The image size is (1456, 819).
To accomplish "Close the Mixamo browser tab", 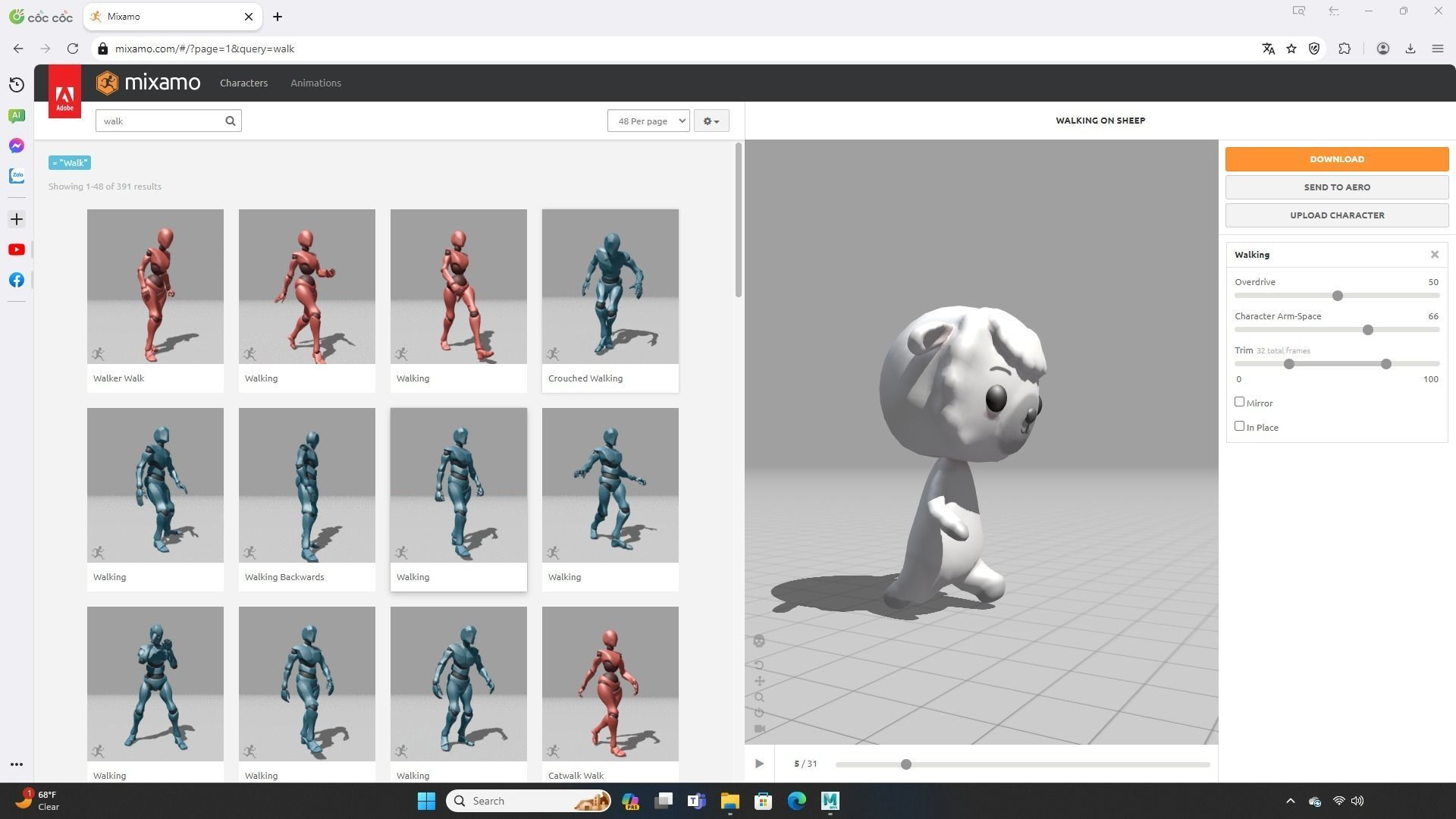I will tap(248, 17).
